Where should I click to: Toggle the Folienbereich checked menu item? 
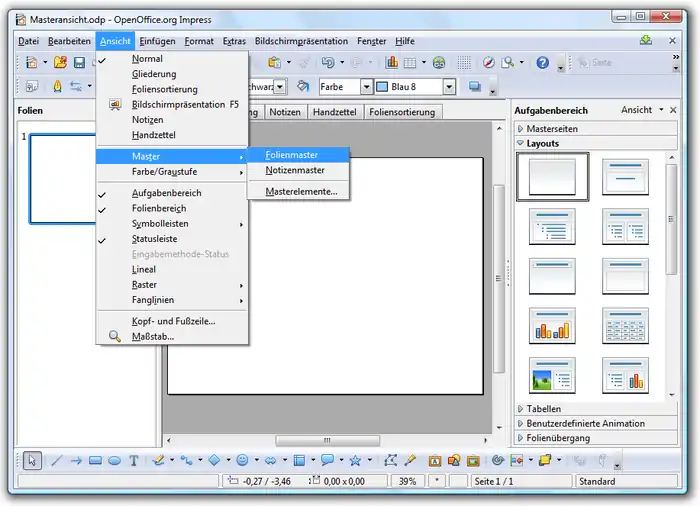coord(172,208)
